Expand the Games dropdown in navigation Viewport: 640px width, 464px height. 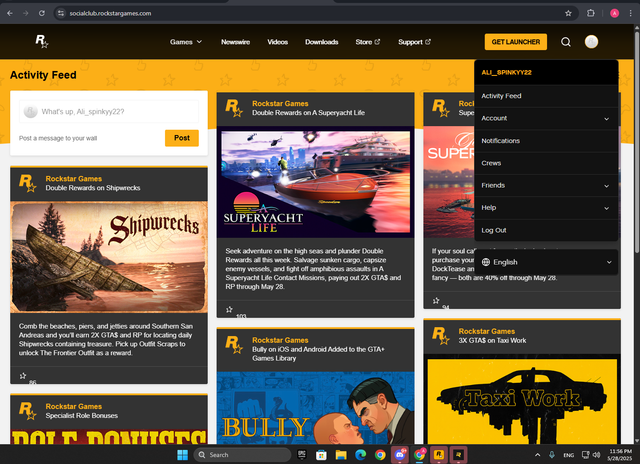[x=186, y=42]
